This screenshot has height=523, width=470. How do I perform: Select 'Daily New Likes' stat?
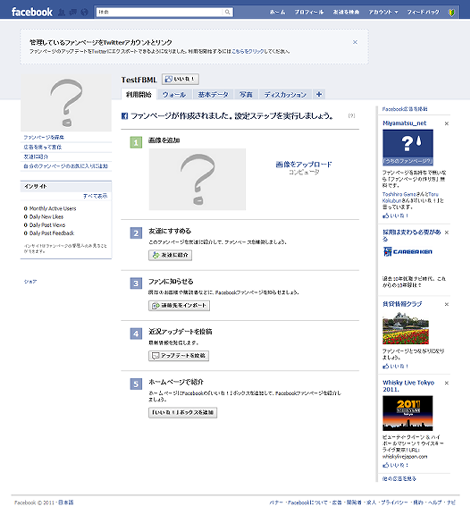pyautogui.click(x=43, y=217)
